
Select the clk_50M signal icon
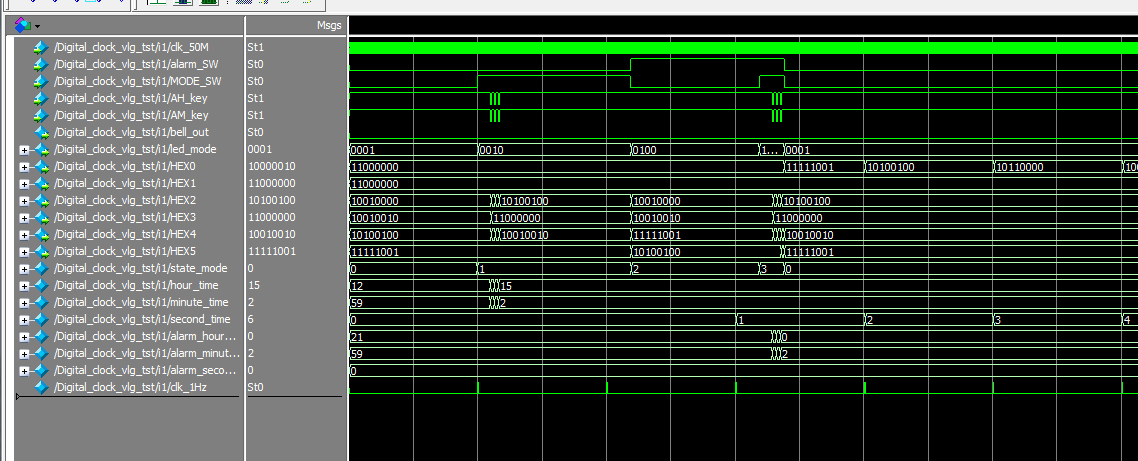tap(41, 47)
